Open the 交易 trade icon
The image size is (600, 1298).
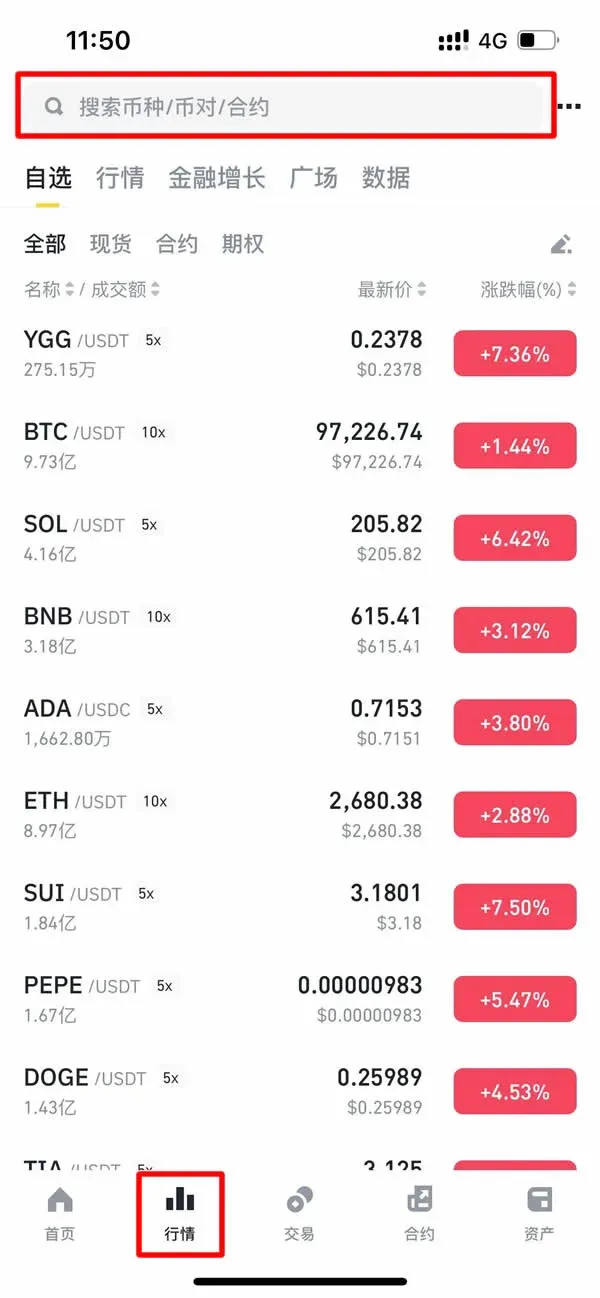pos(297,1211)
